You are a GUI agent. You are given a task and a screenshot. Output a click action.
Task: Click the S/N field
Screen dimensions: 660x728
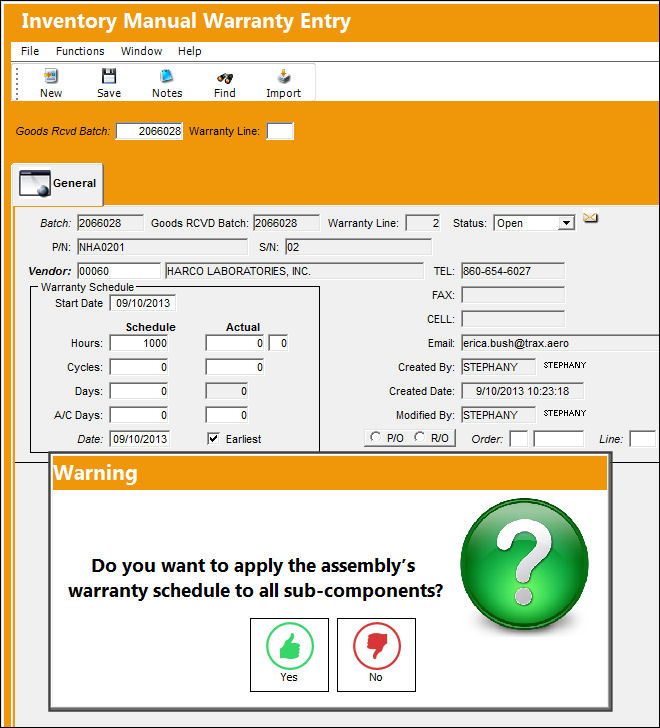(358, 247)
